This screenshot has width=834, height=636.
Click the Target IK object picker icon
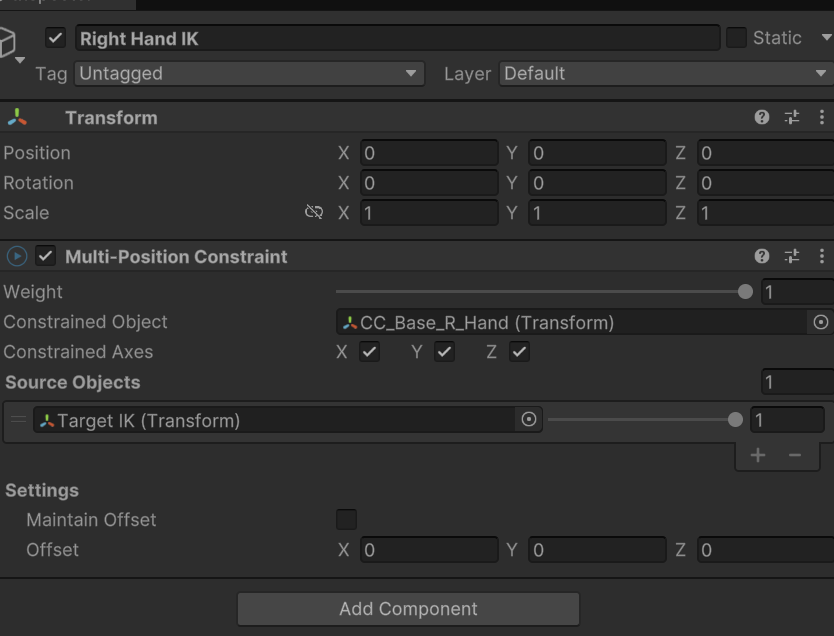[x=529, y=419]
